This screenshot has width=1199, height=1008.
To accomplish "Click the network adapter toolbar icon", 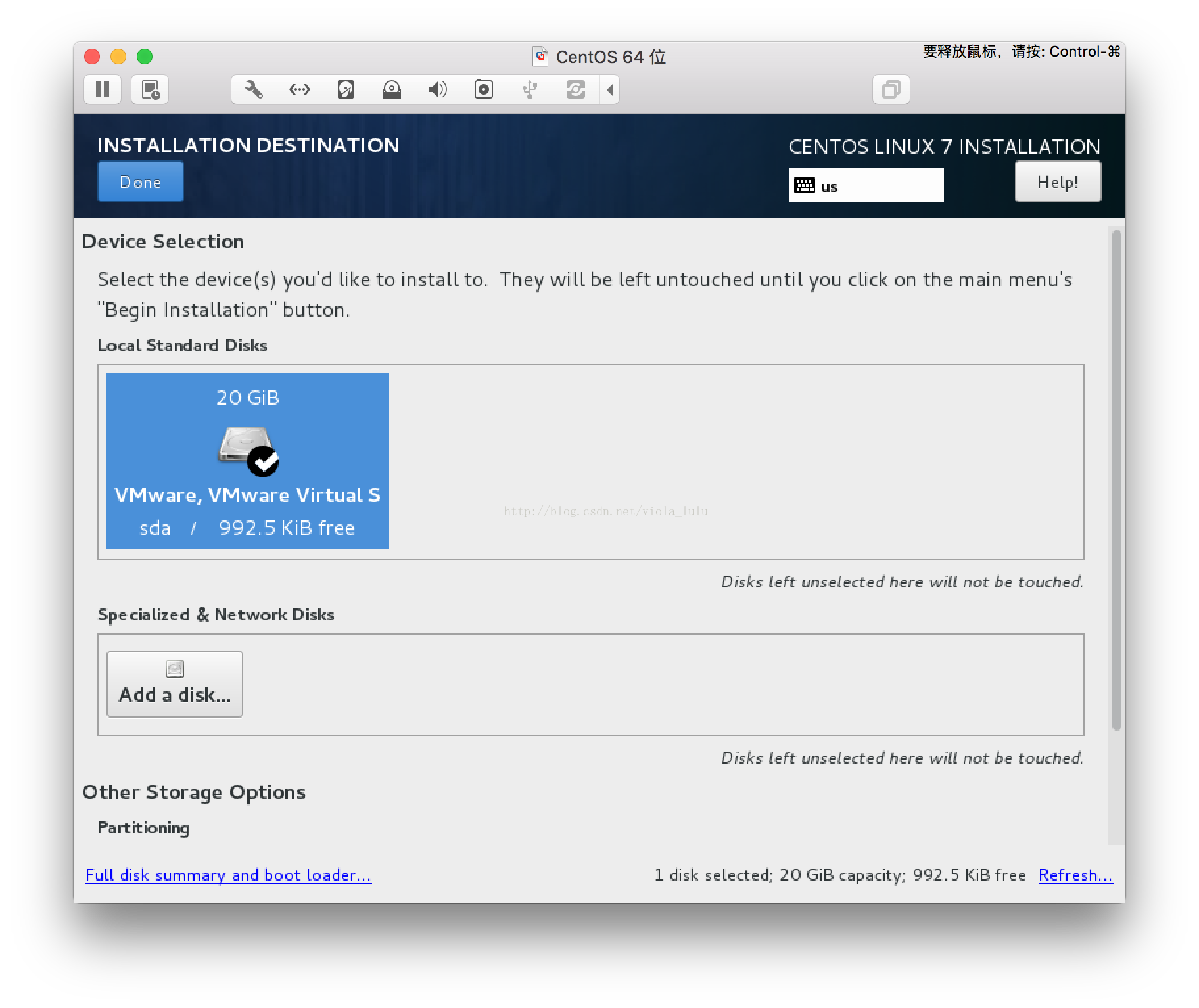I will tap(300, 89).
